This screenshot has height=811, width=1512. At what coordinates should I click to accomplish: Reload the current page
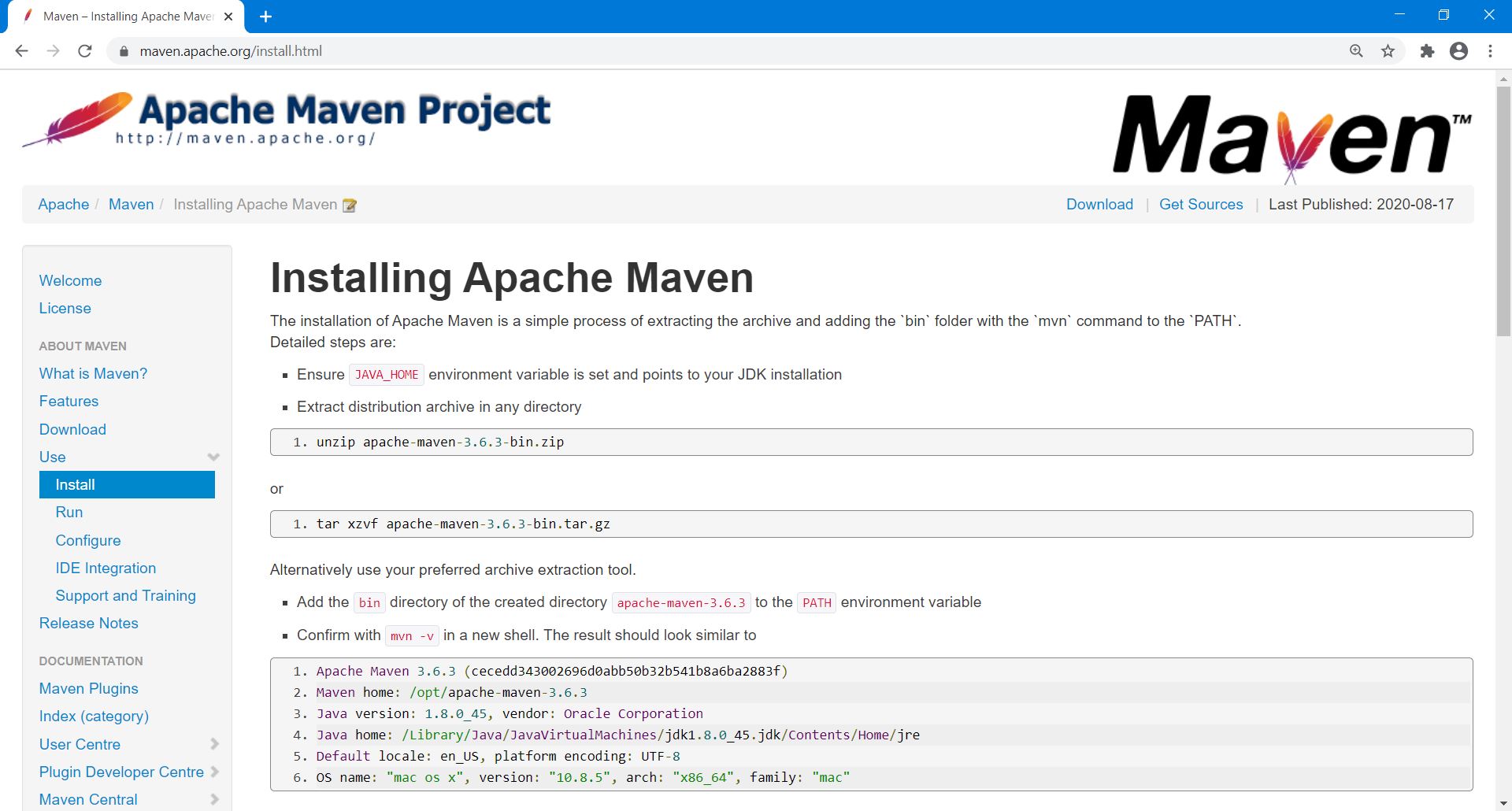pos(85,51)
